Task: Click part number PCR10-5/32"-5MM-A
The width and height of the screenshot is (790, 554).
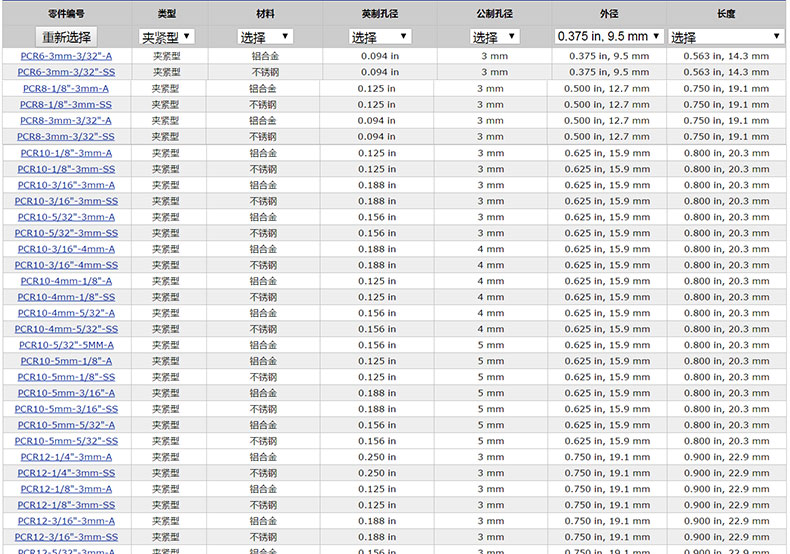Action: [66, 345]
